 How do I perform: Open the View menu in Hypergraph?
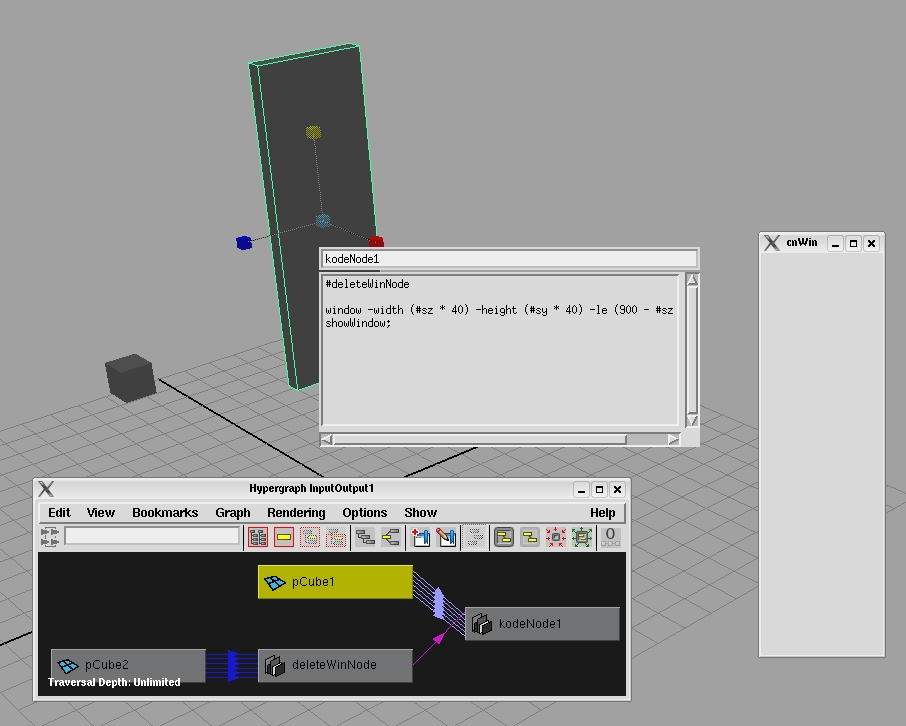pos(101,513)
